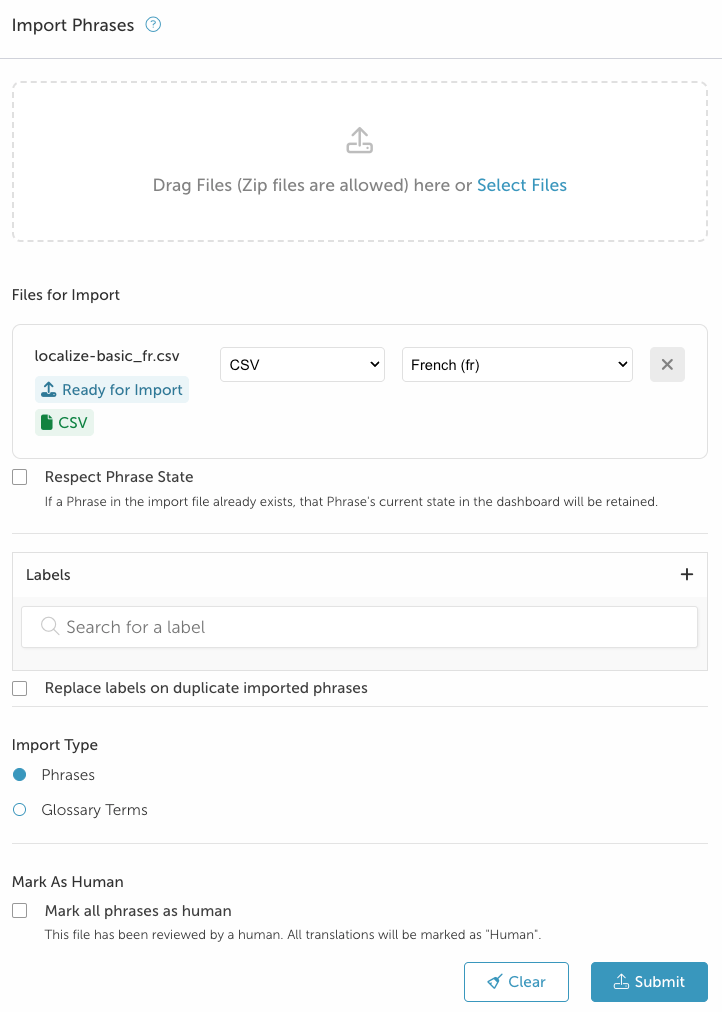Click the upload tray icon in drop zone

click(x=359, y=141)
